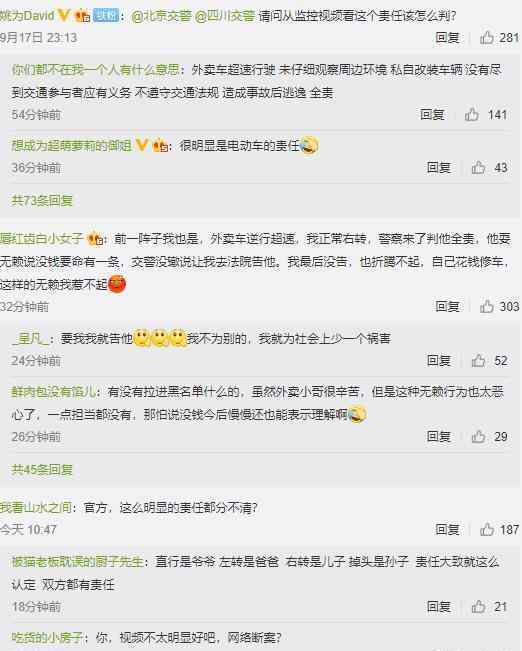Expand the 共73条回复 replies thread

click(x=42, y=201)
